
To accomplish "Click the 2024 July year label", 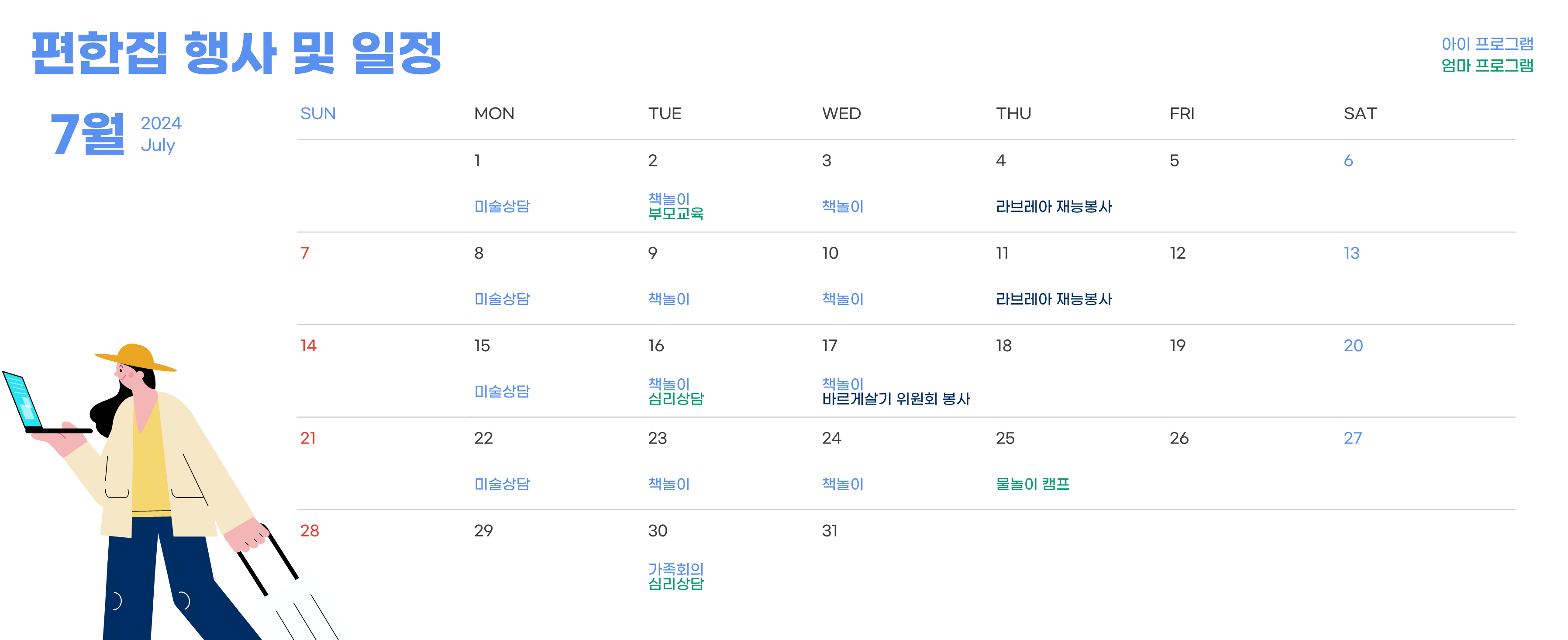I will click(161, 134).
